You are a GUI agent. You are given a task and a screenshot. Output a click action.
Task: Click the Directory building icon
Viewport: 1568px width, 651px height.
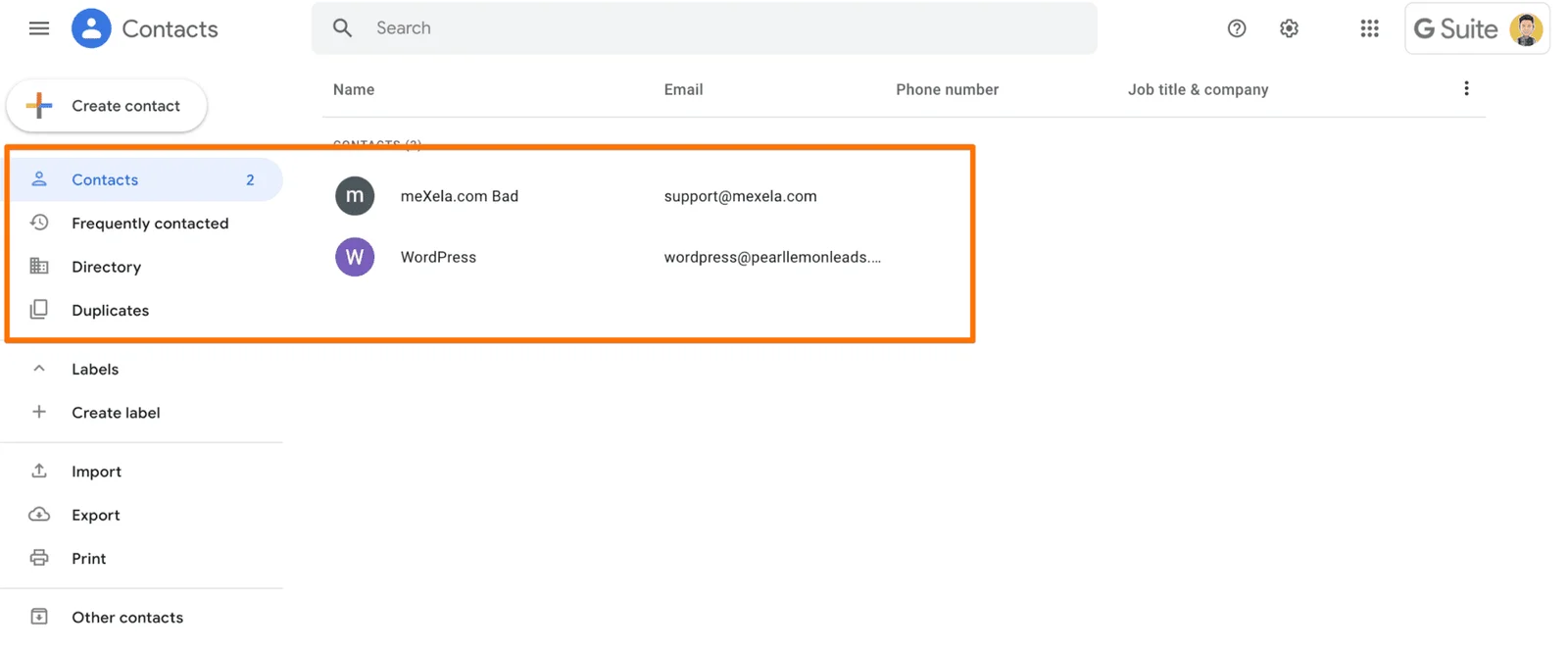click(39, 266)
